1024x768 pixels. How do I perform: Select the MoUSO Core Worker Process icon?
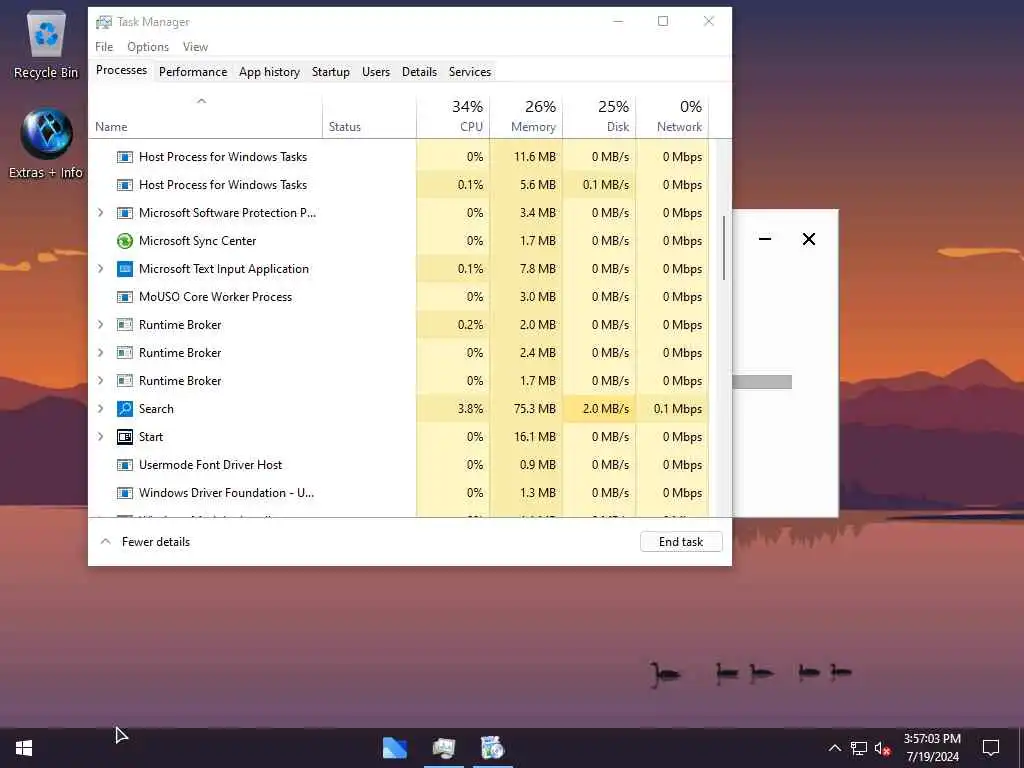[125, 297]
